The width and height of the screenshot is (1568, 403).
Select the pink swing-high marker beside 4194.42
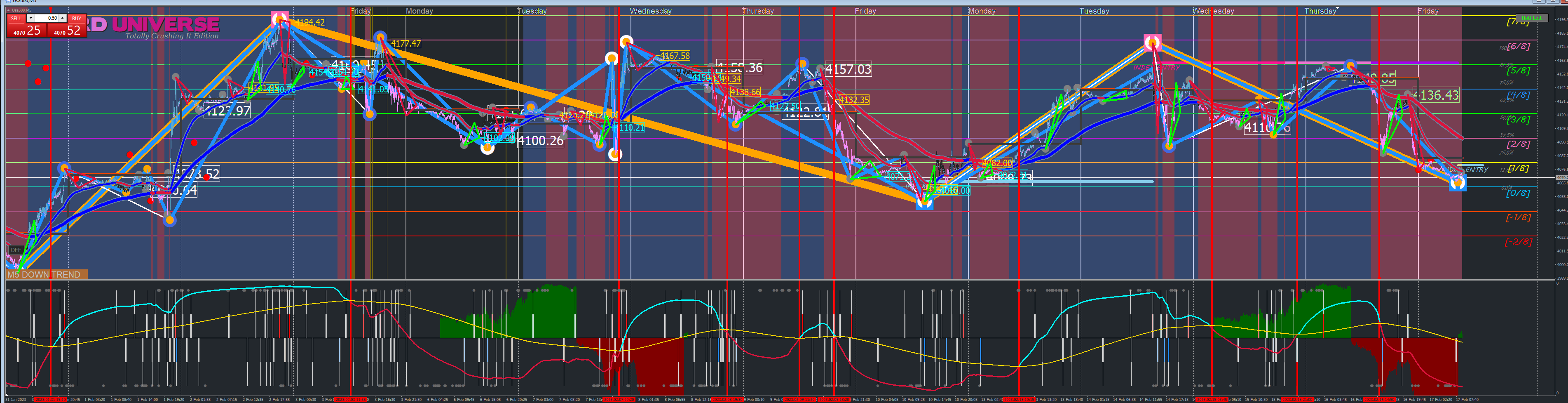tap(279, 19)
